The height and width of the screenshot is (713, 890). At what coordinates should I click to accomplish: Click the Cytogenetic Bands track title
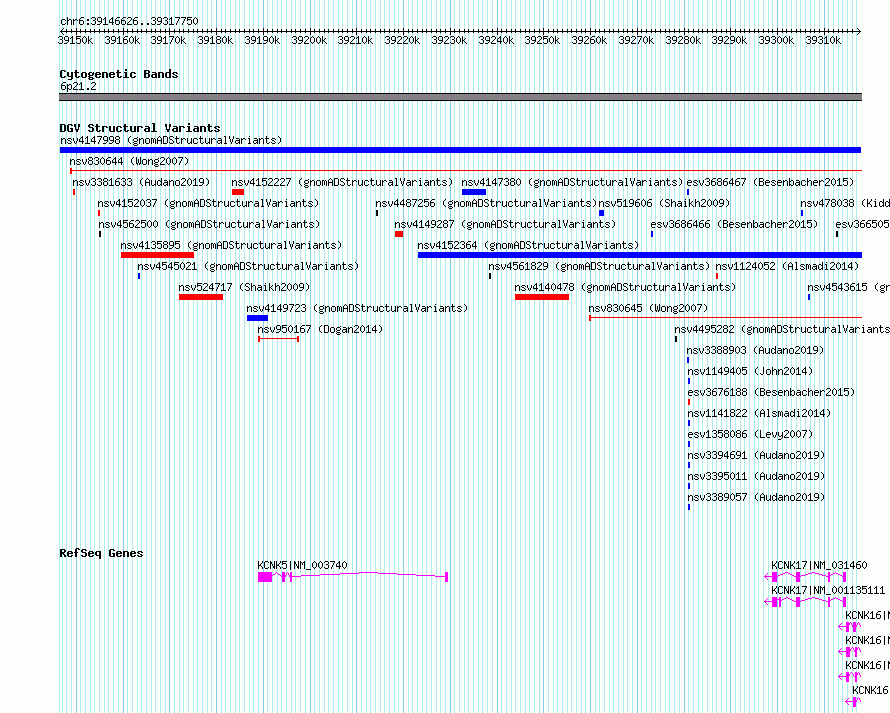pyautogui.click(x=119, y=74)
